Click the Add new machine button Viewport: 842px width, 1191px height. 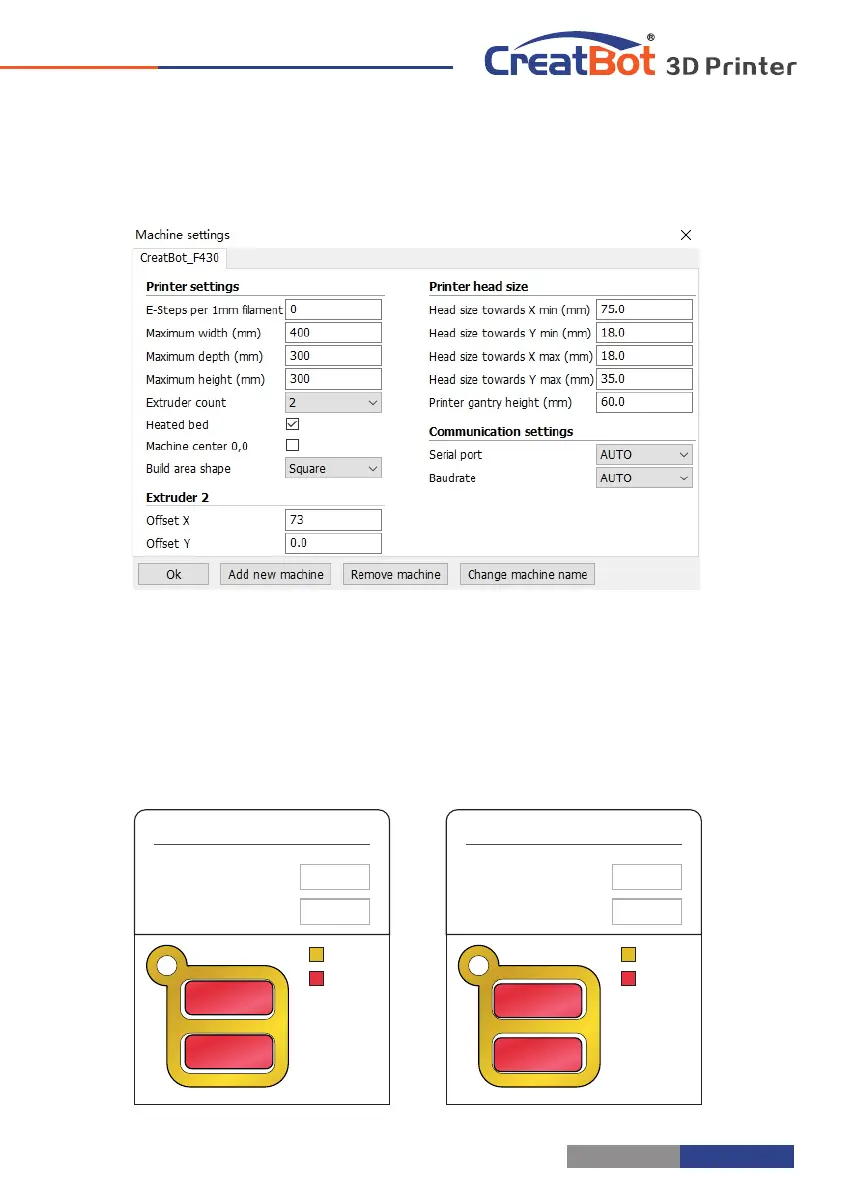tap(276, 575)
